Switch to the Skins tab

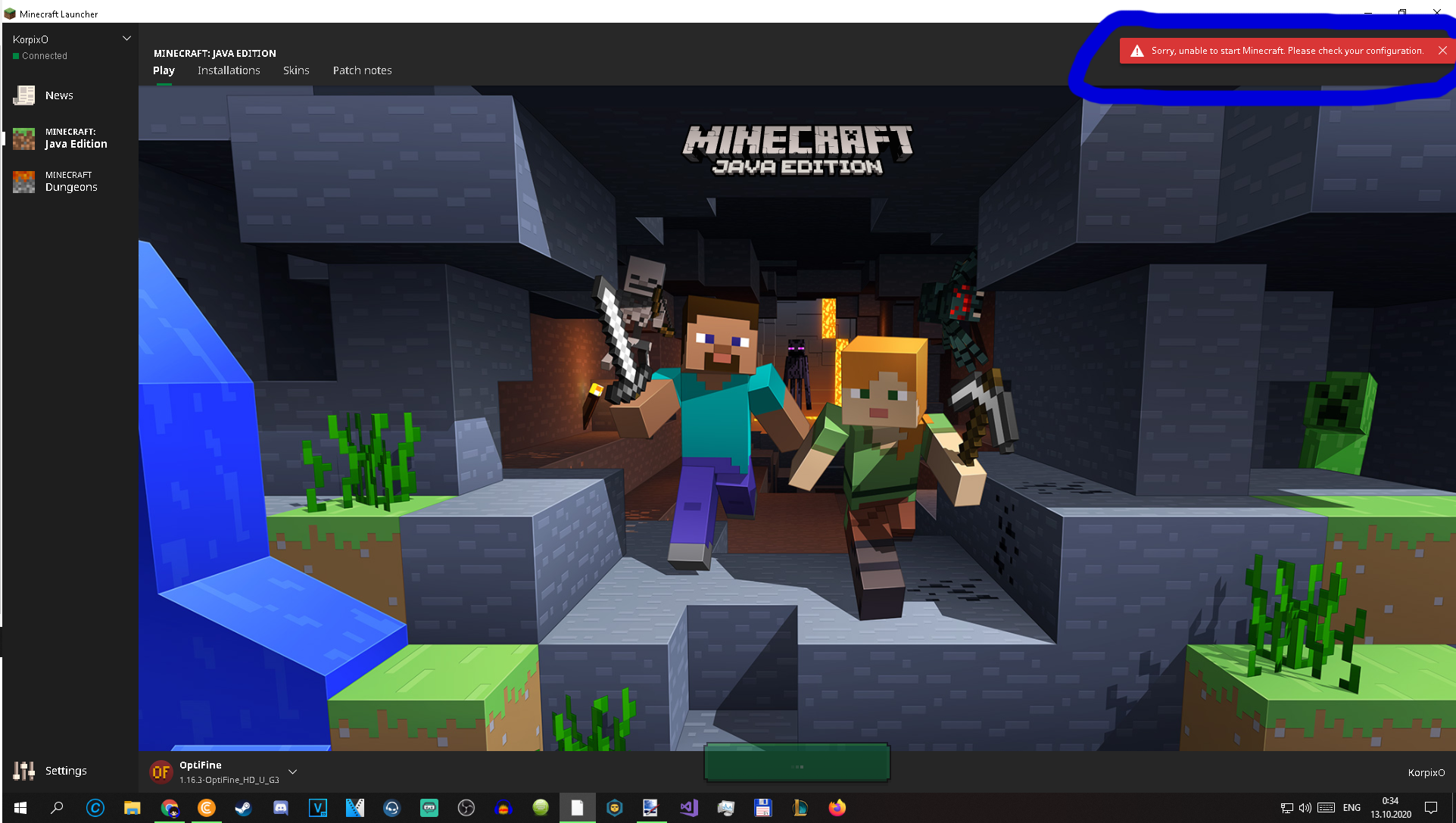point(296,70)
